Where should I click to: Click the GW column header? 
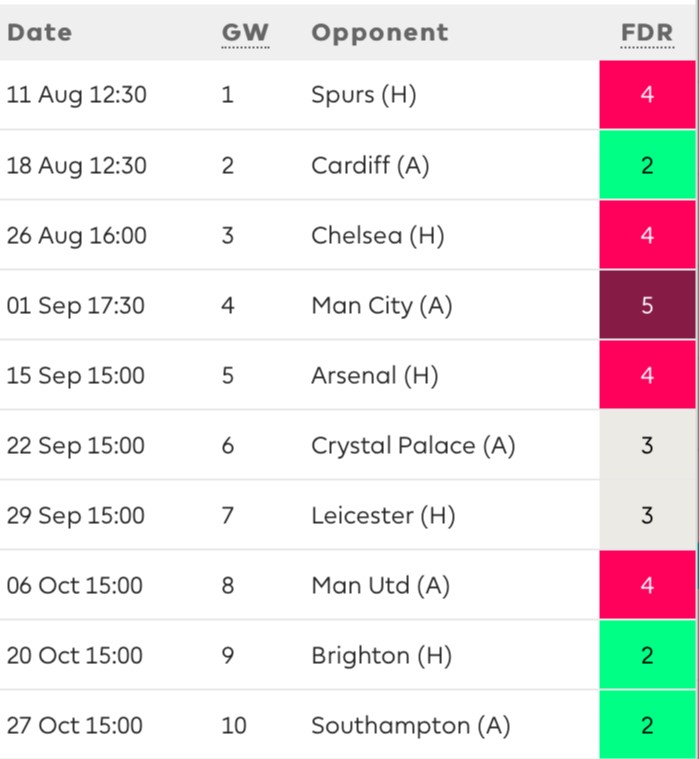click(245, 33)
